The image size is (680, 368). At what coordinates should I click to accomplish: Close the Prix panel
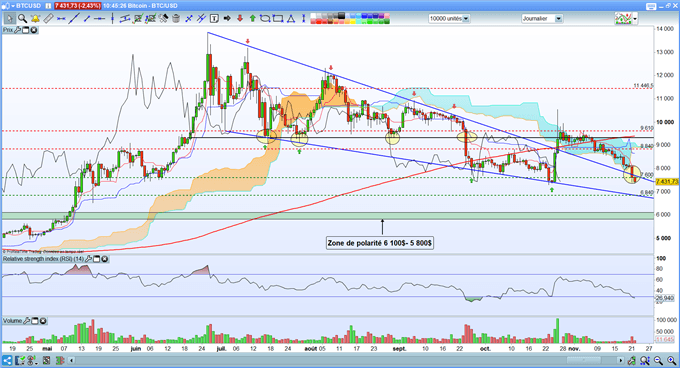[33, 30]
